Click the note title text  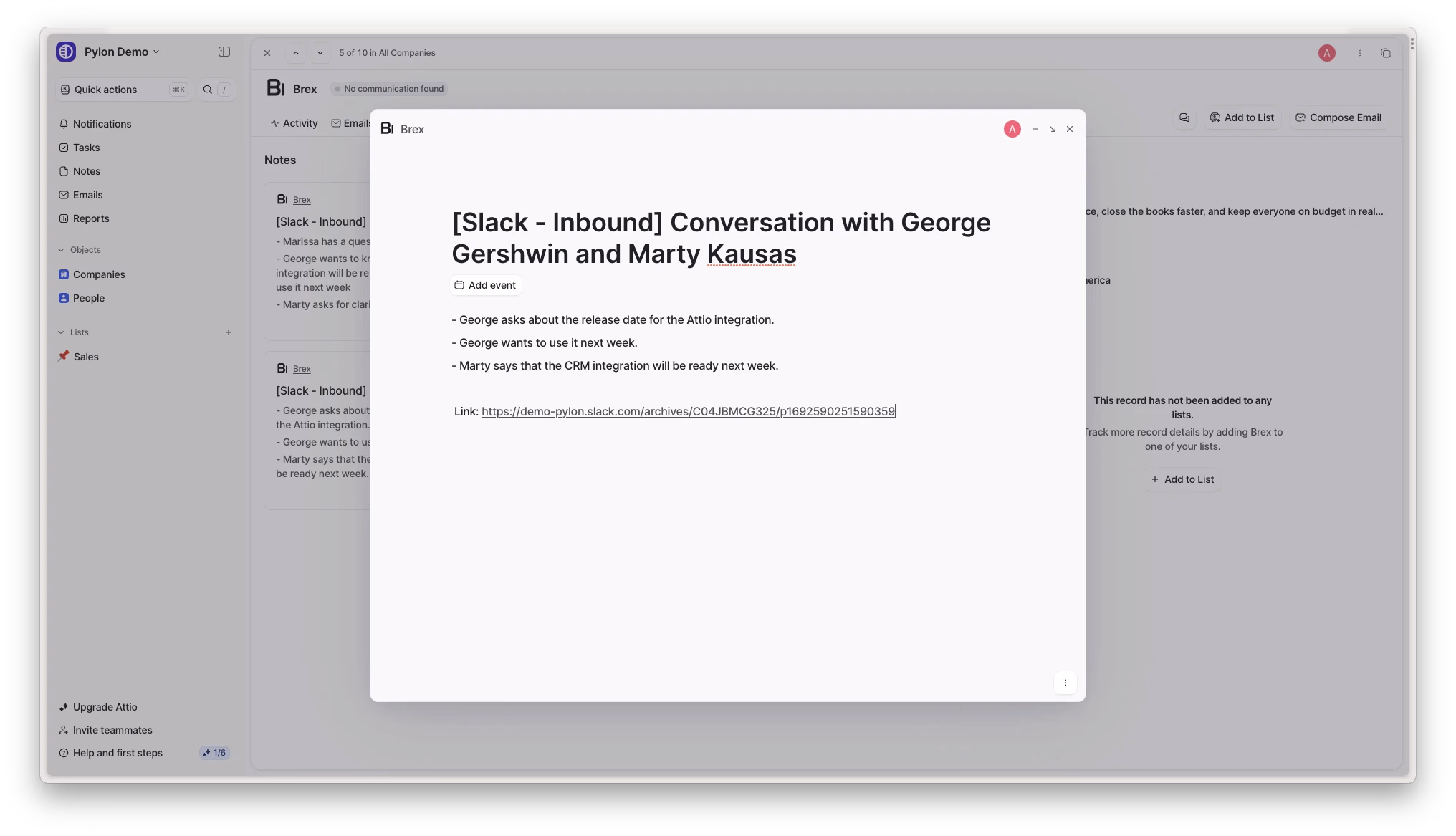click(x=721, y=238)
